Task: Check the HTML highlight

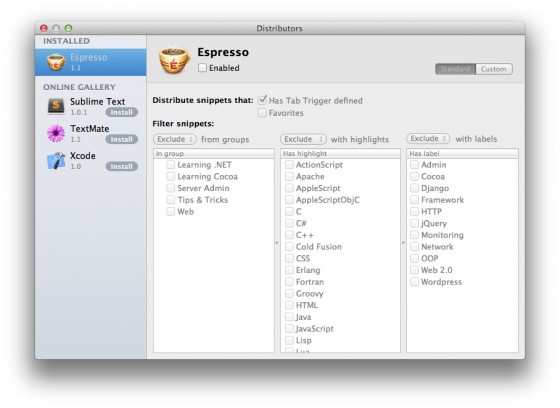Action: click(289, 305)
